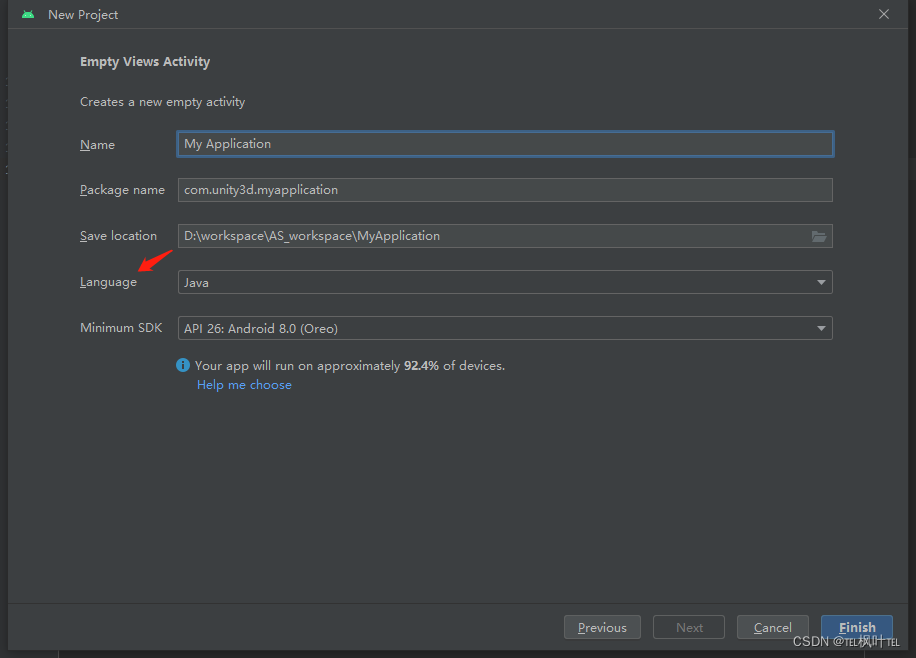Click the Package name label

coord(122,190)
